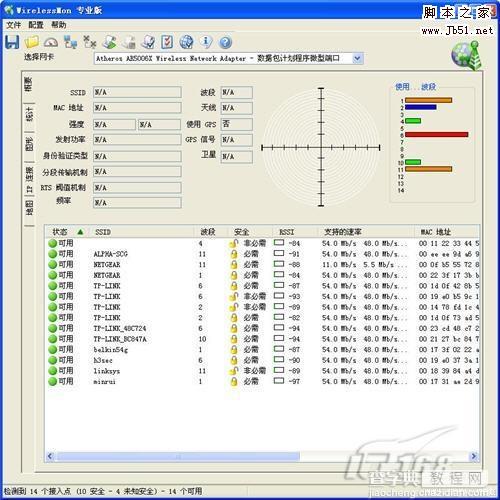The height and width of the screenshot is (500, 500).
Task: Click the signal bar icon for RSSI -93
Action: [279, 296]
